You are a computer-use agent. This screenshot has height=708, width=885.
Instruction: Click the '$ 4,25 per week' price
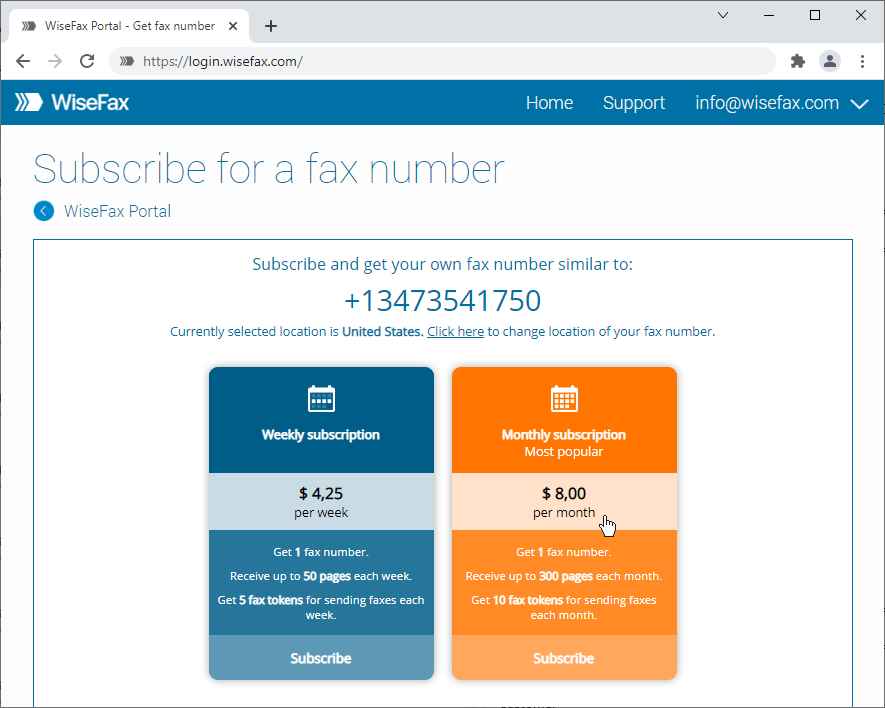(321, 502)
